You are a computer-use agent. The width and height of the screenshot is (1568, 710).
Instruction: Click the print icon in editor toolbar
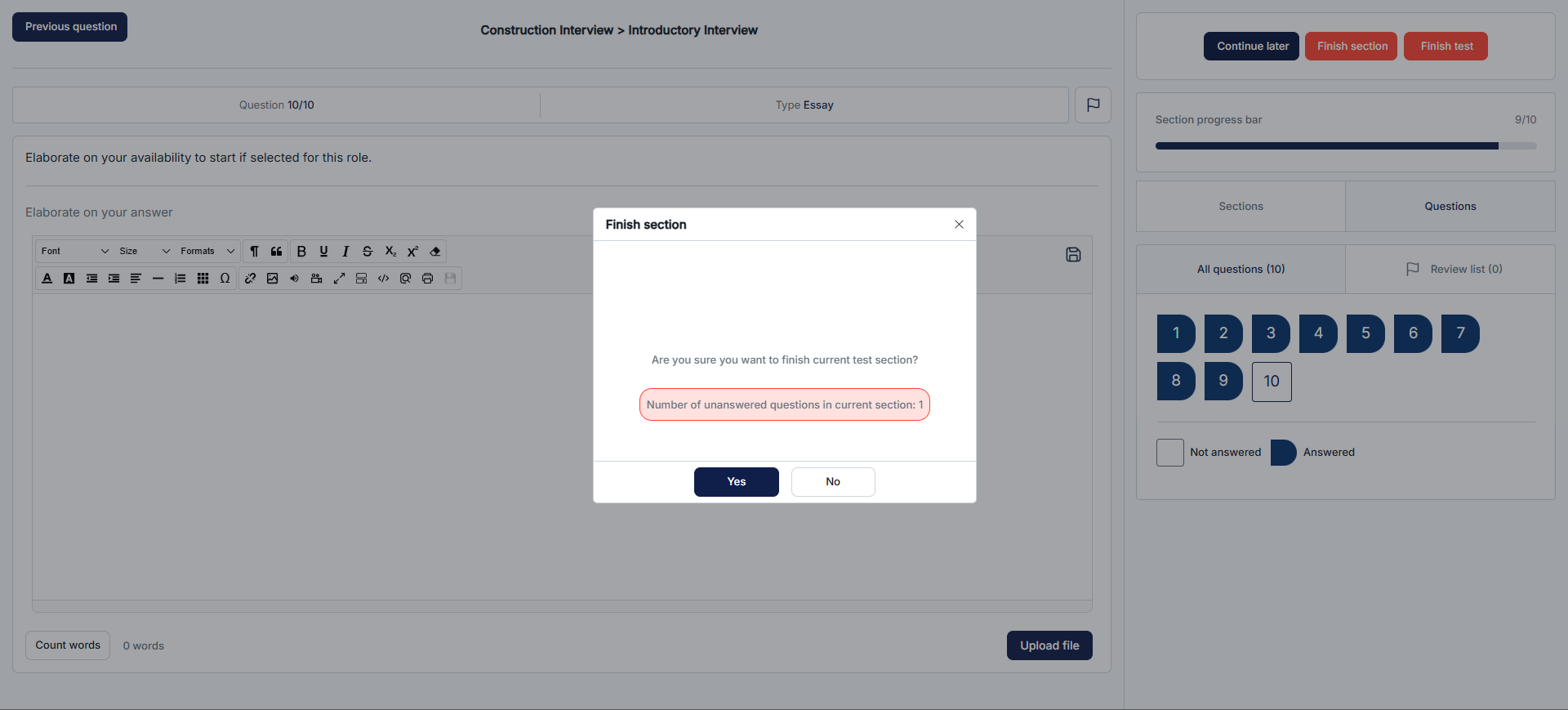pyautogui.click(x=427, y=279)
